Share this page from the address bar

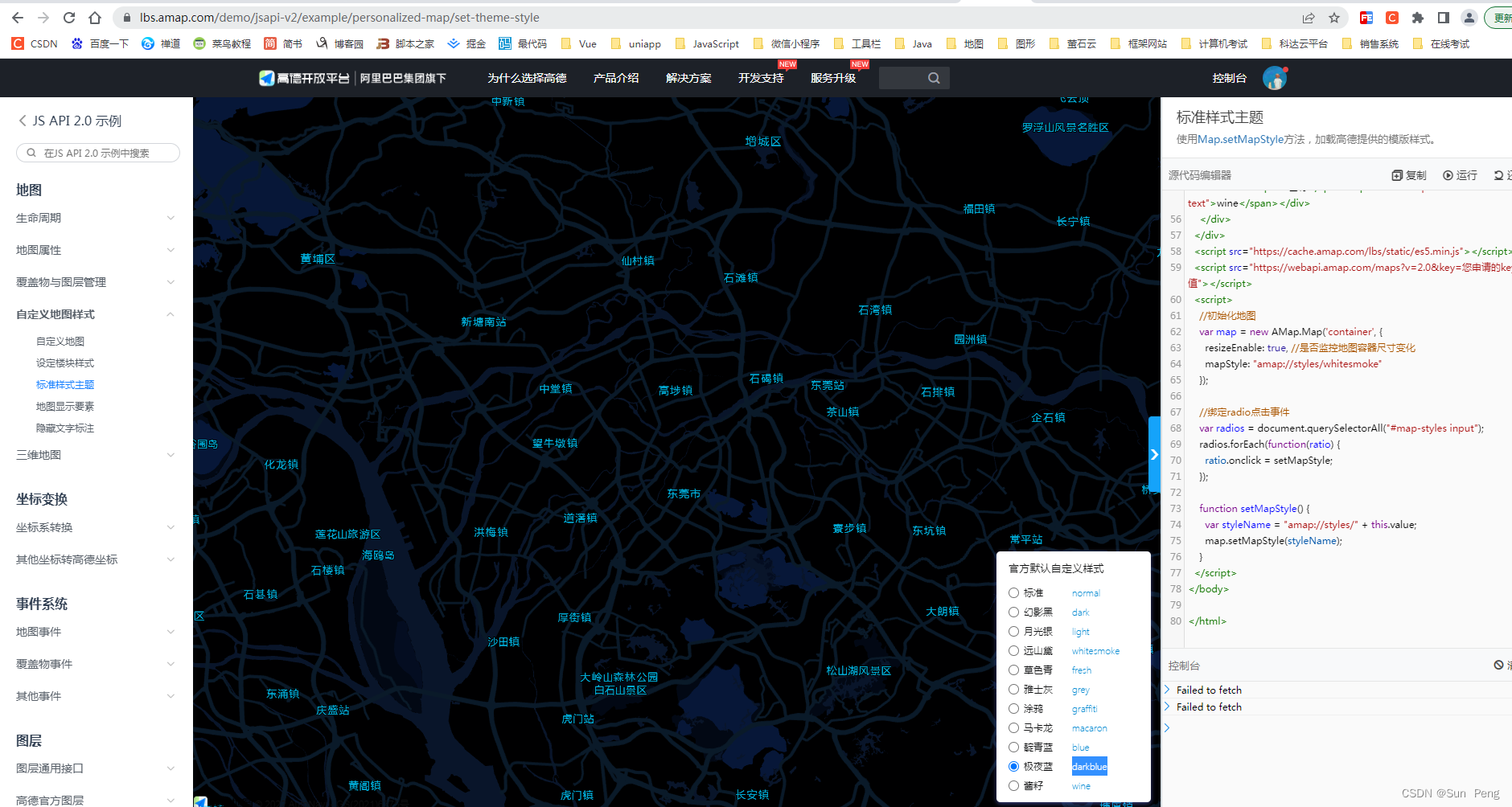1309,18
